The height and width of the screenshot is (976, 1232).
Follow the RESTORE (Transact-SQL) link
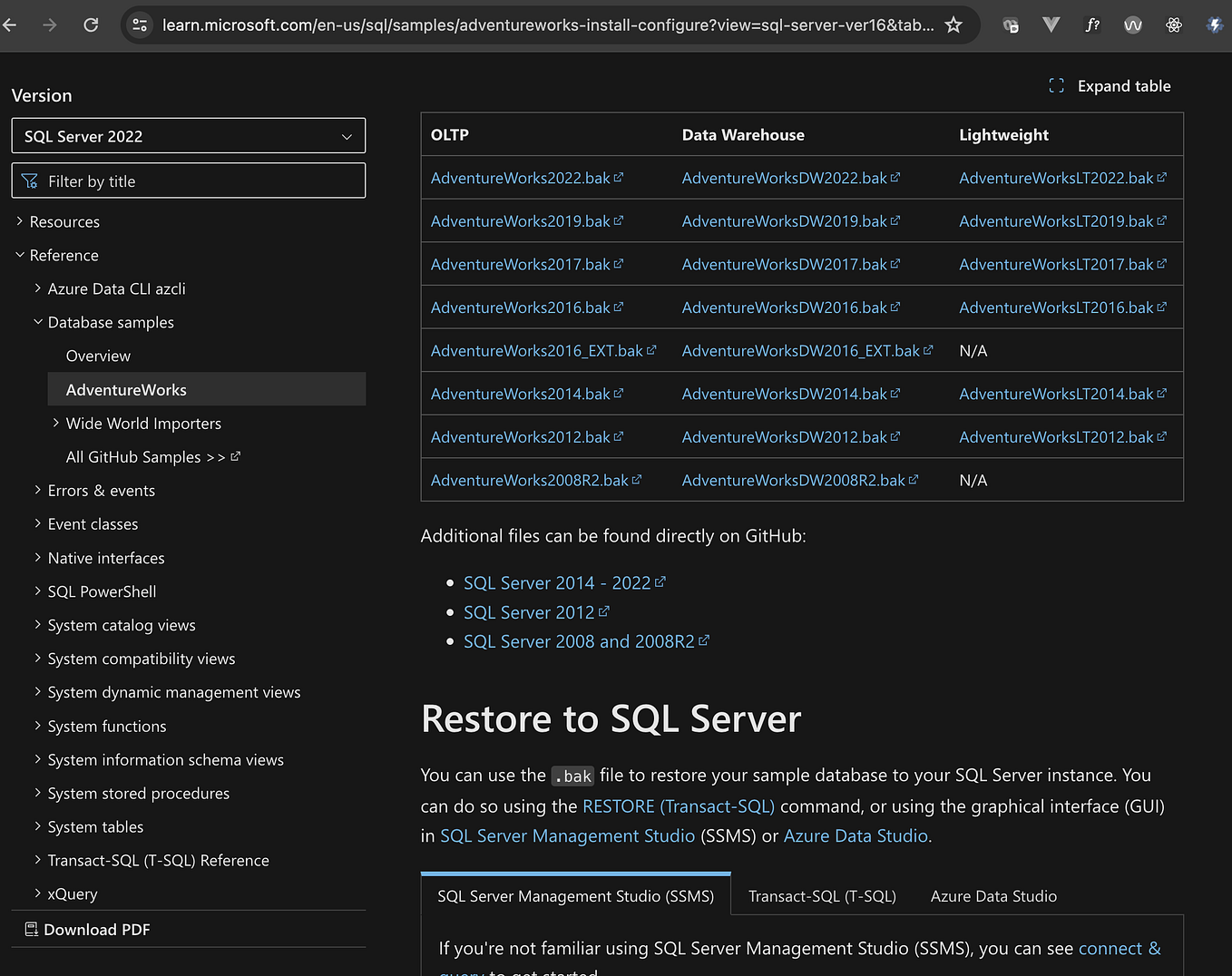(679, 806)
